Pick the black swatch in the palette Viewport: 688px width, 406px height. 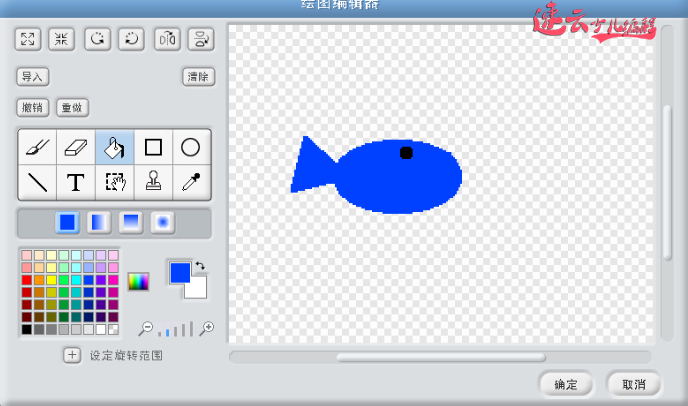27,329
